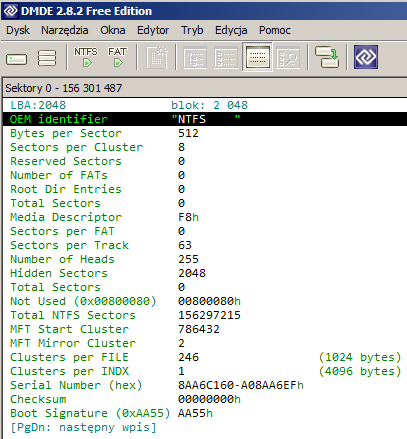
Task: Click the Clusters per FILE value 246
Action: point(188,357)
